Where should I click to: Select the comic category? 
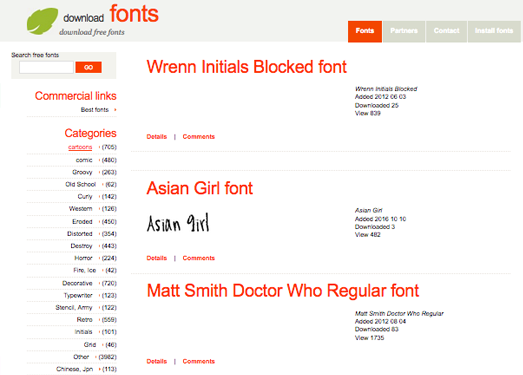tap(84, 160)
